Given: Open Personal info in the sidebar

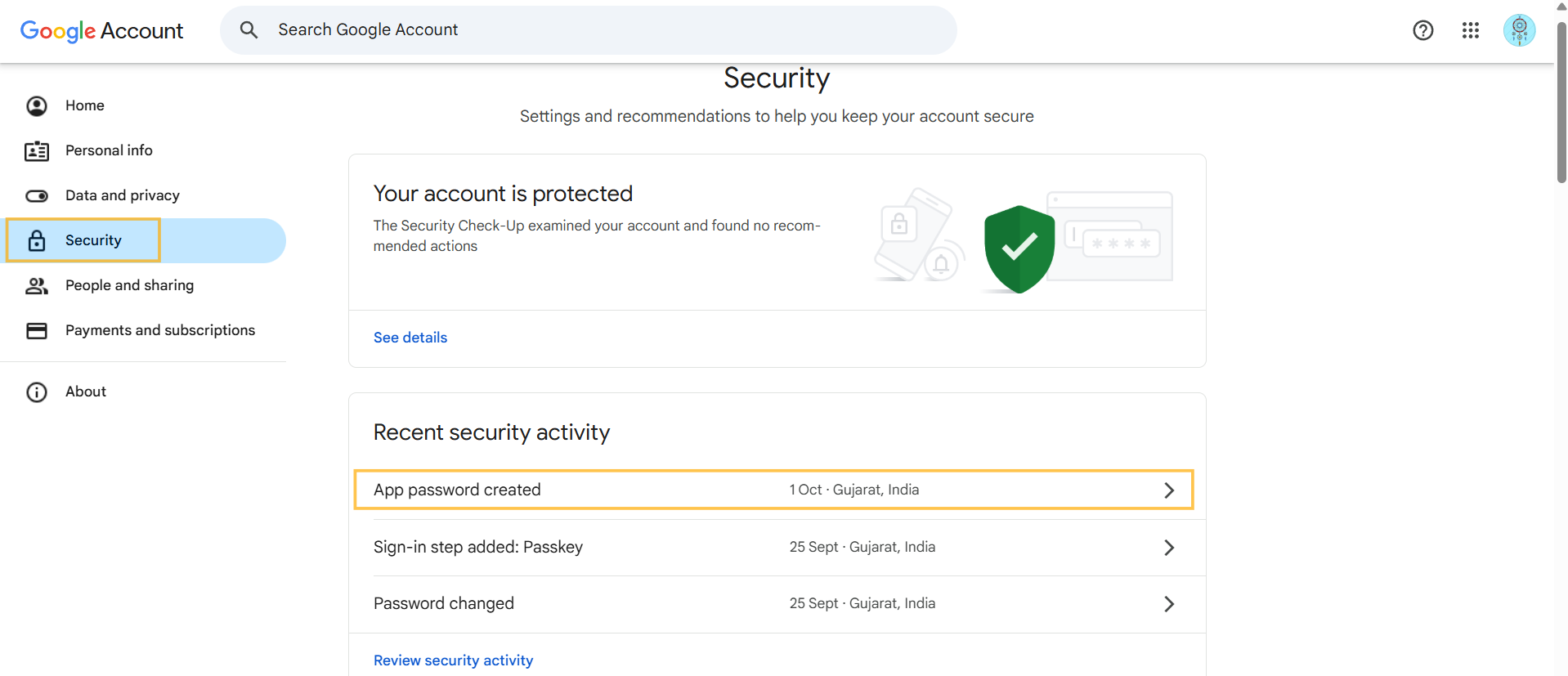Looking at the screenshot, I should point(143,150).
